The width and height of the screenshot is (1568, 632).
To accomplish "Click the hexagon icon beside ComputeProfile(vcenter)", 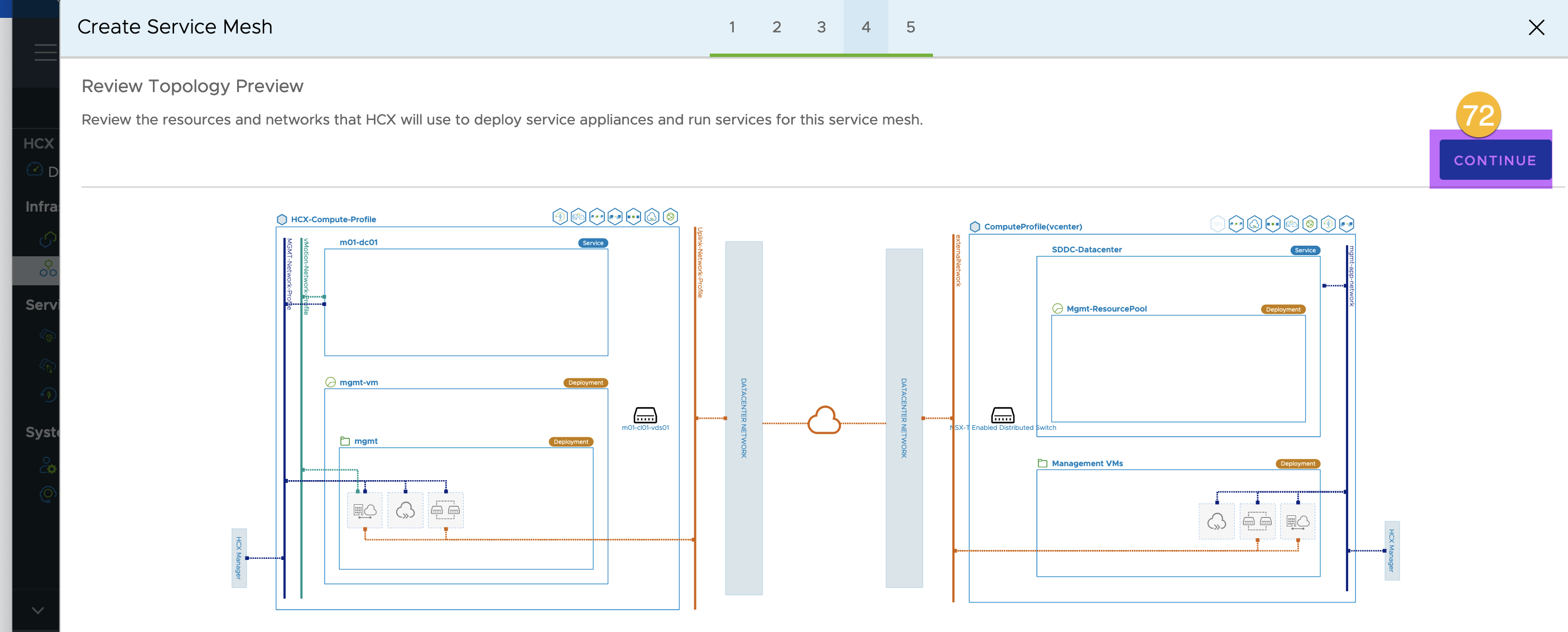I will (x=975, y=227).
